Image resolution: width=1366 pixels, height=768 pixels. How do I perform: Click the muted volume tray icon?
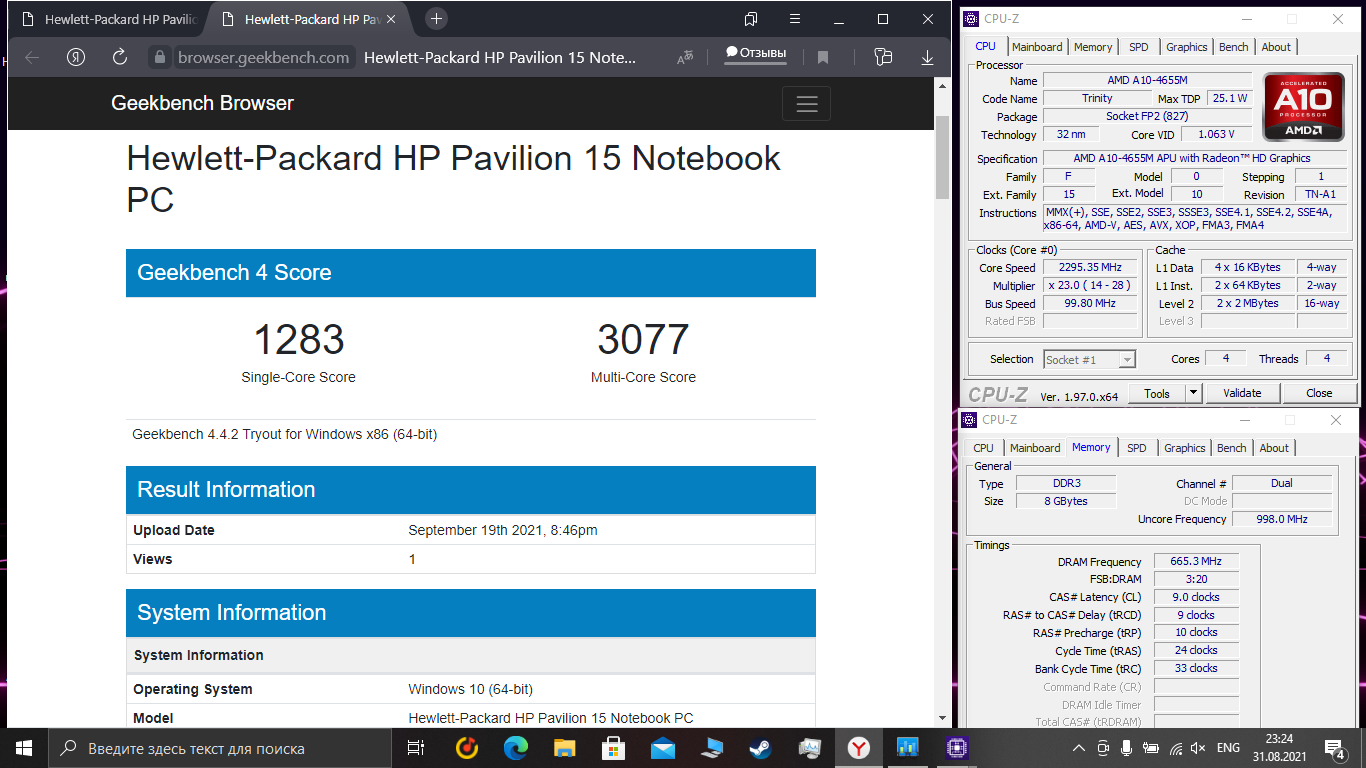click(x=1198, y=748)
